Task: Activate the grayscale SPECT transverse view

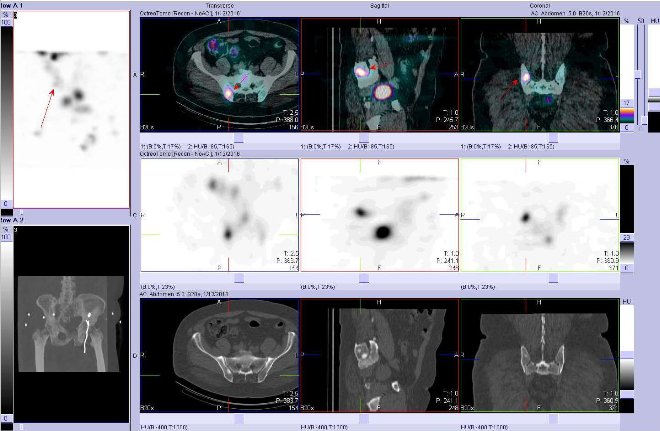Action: point(220,215)
